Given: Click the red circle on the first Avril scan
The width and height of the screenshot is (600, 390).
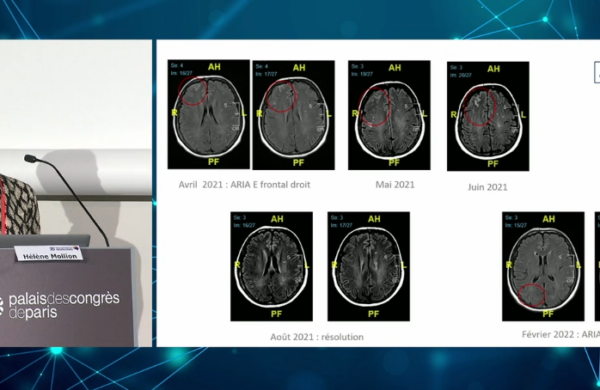Looking at the screenshot, I should click(193, 90).
